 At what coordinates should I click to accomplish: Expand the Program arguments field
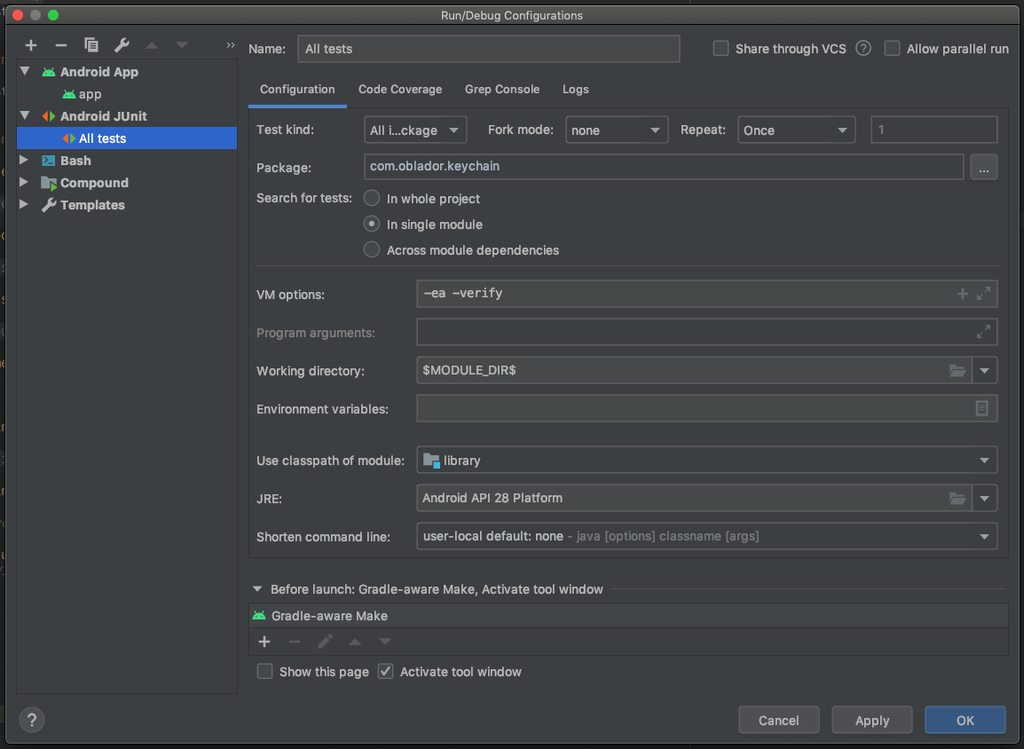(x=984, y=332)
